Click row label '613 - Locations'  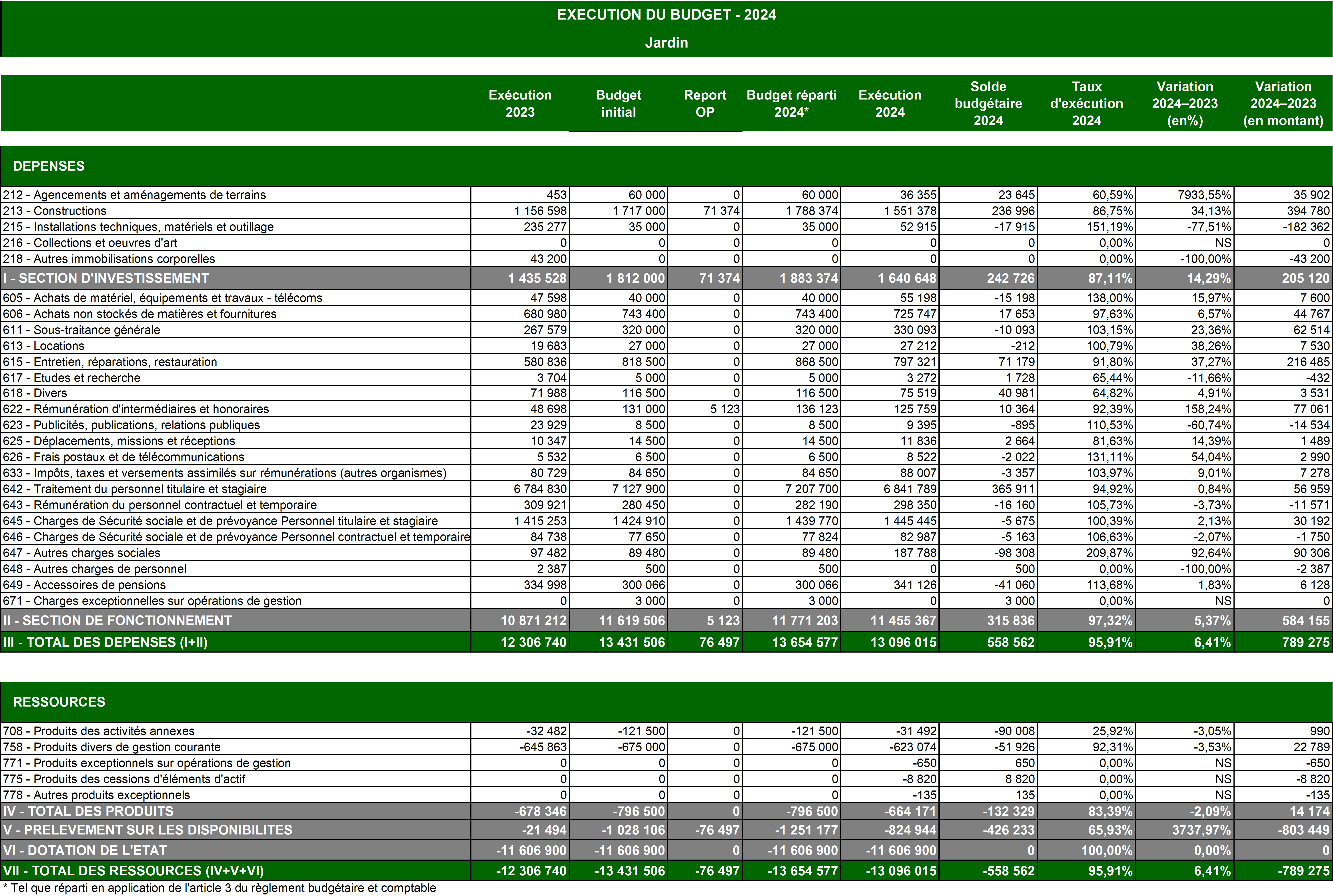click(44, 346)
